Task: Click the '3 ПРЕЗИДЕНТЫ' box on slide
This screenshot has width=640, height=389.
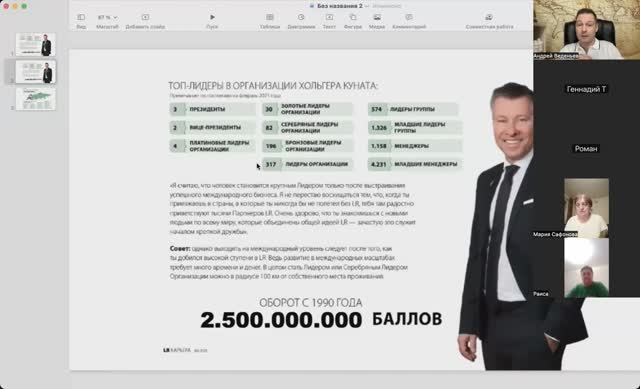Action: pyautogui.click(x=212, y=109)
